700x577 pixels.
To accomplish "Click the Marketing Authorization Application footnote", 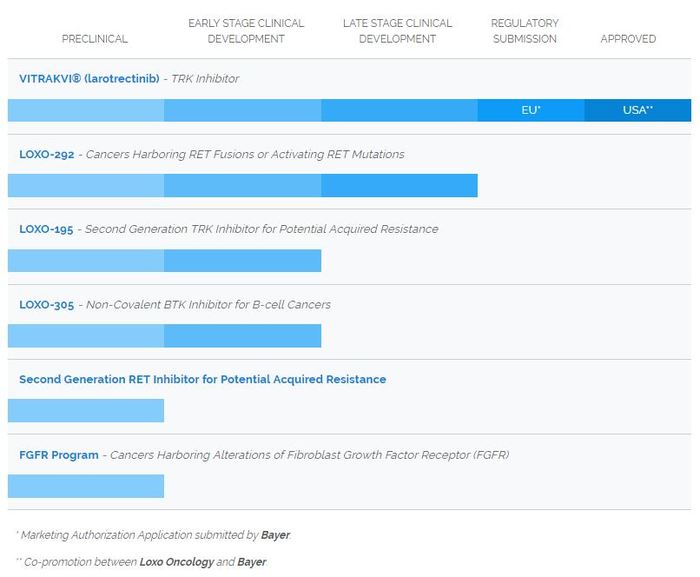I will click(x=154, y=535).
